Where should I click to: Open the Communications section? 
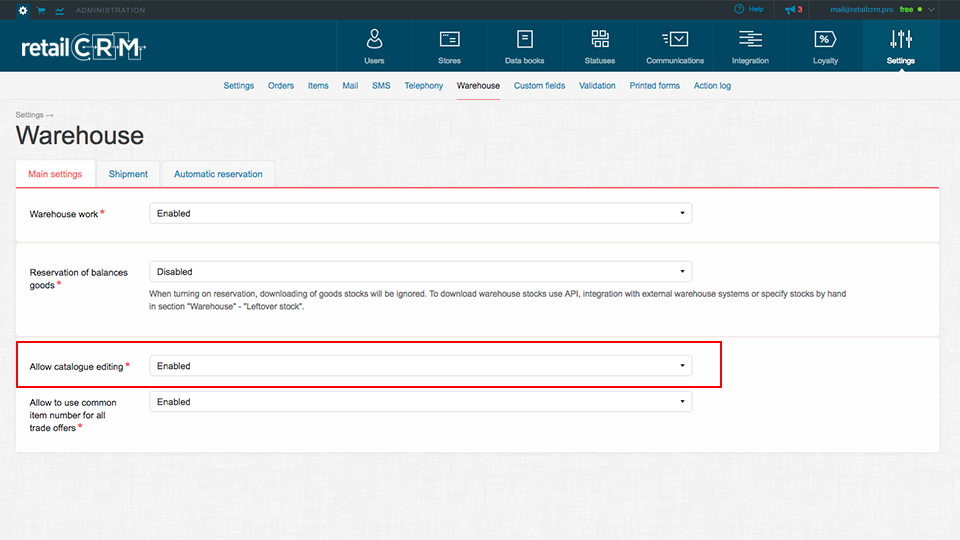coord(675,47)
